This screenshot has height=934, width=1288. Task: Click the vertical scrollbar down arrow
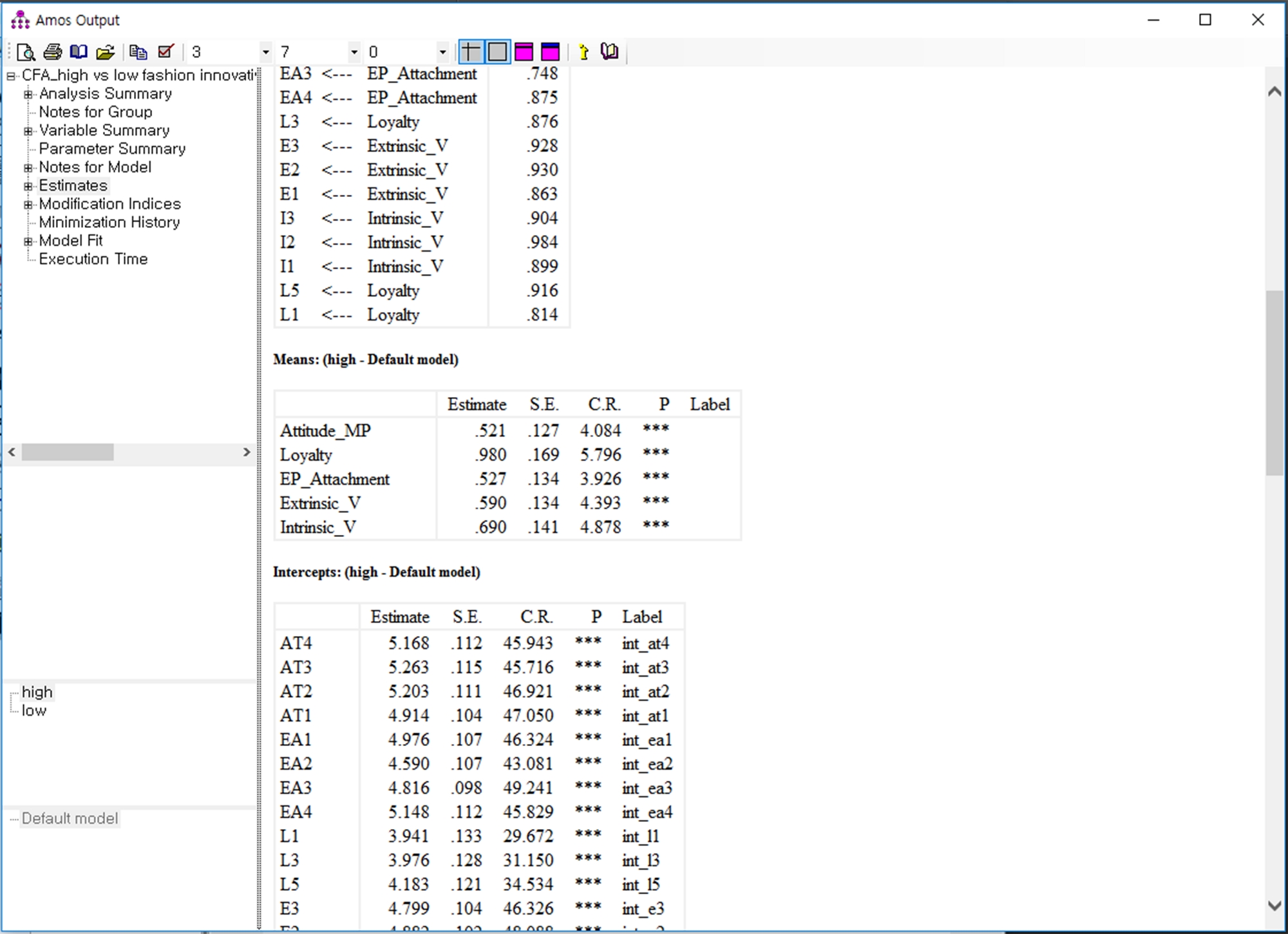click(1274, 906)
